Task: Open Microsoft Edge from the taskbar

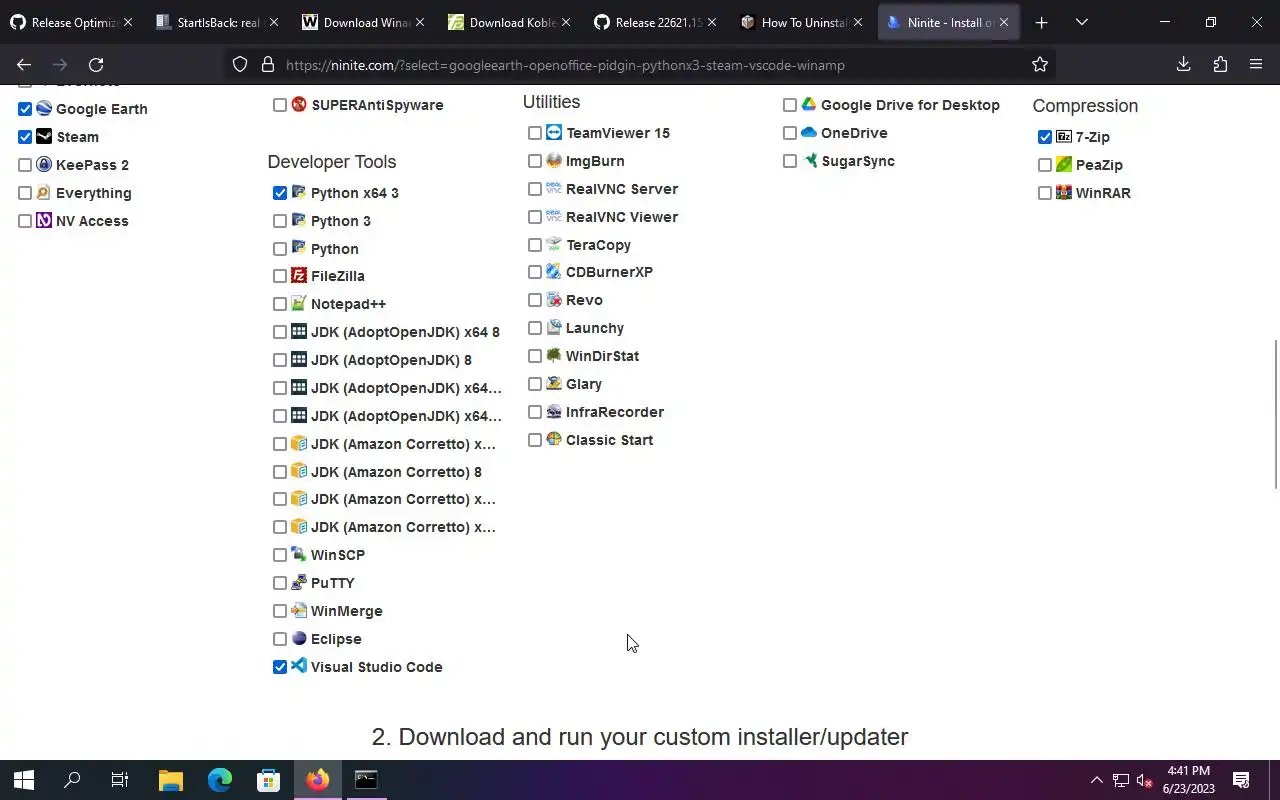Action: tap(220, 780)
